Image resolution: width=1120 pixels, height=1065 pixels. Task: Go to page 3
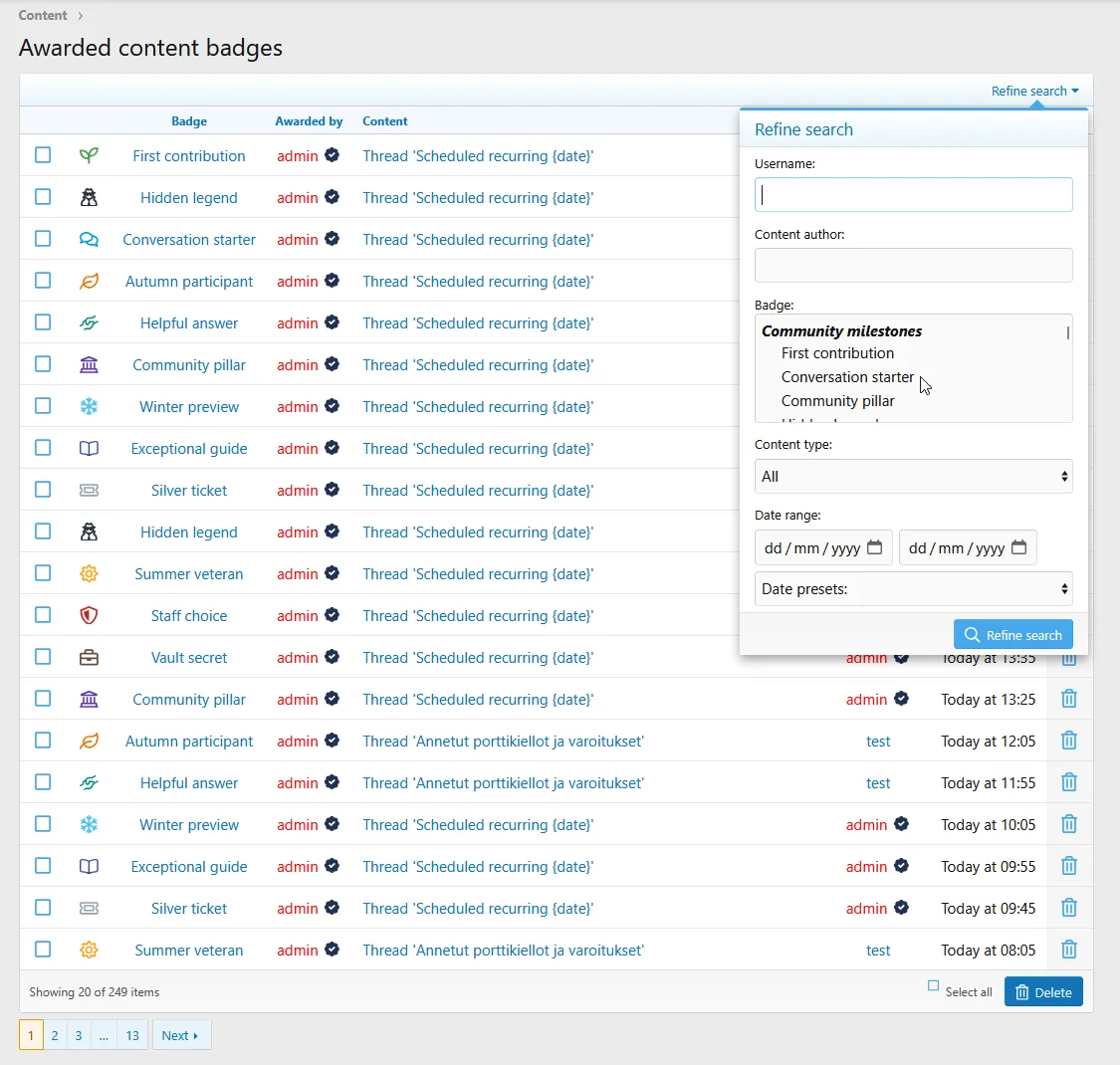(79, 1035)
